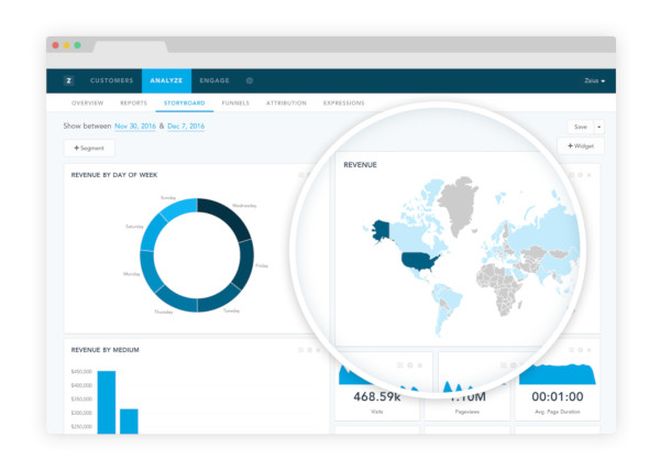Click the leftmost control icon on Avg. Page Duration widget
The image size is (660, 470).
[x=572, y=350]
